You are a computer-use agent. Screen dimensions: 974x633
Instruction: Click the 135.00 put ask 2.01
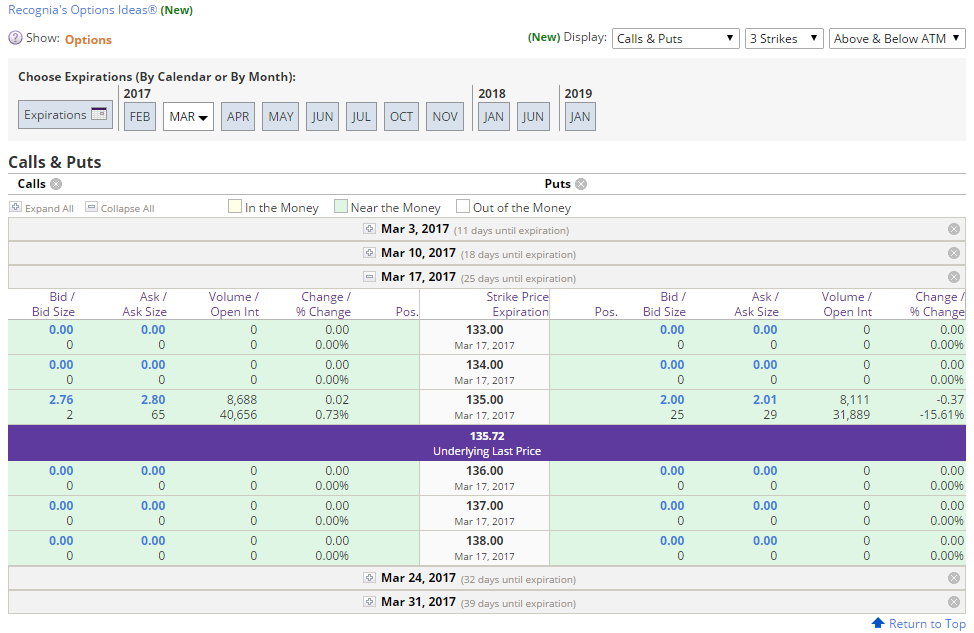point(765,399)
